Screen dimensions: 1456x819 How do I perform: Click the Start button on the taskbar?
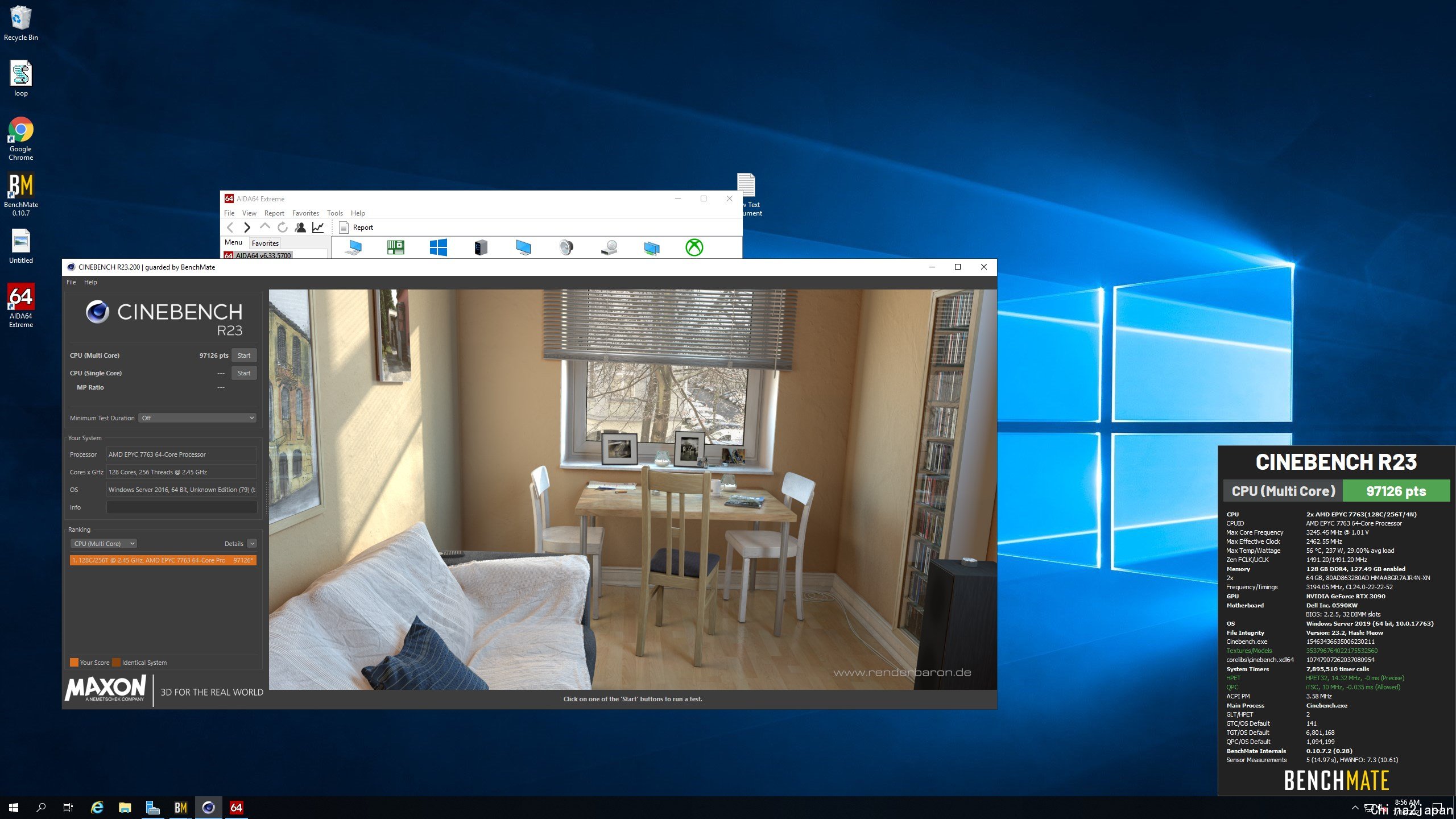pos(14,807)
